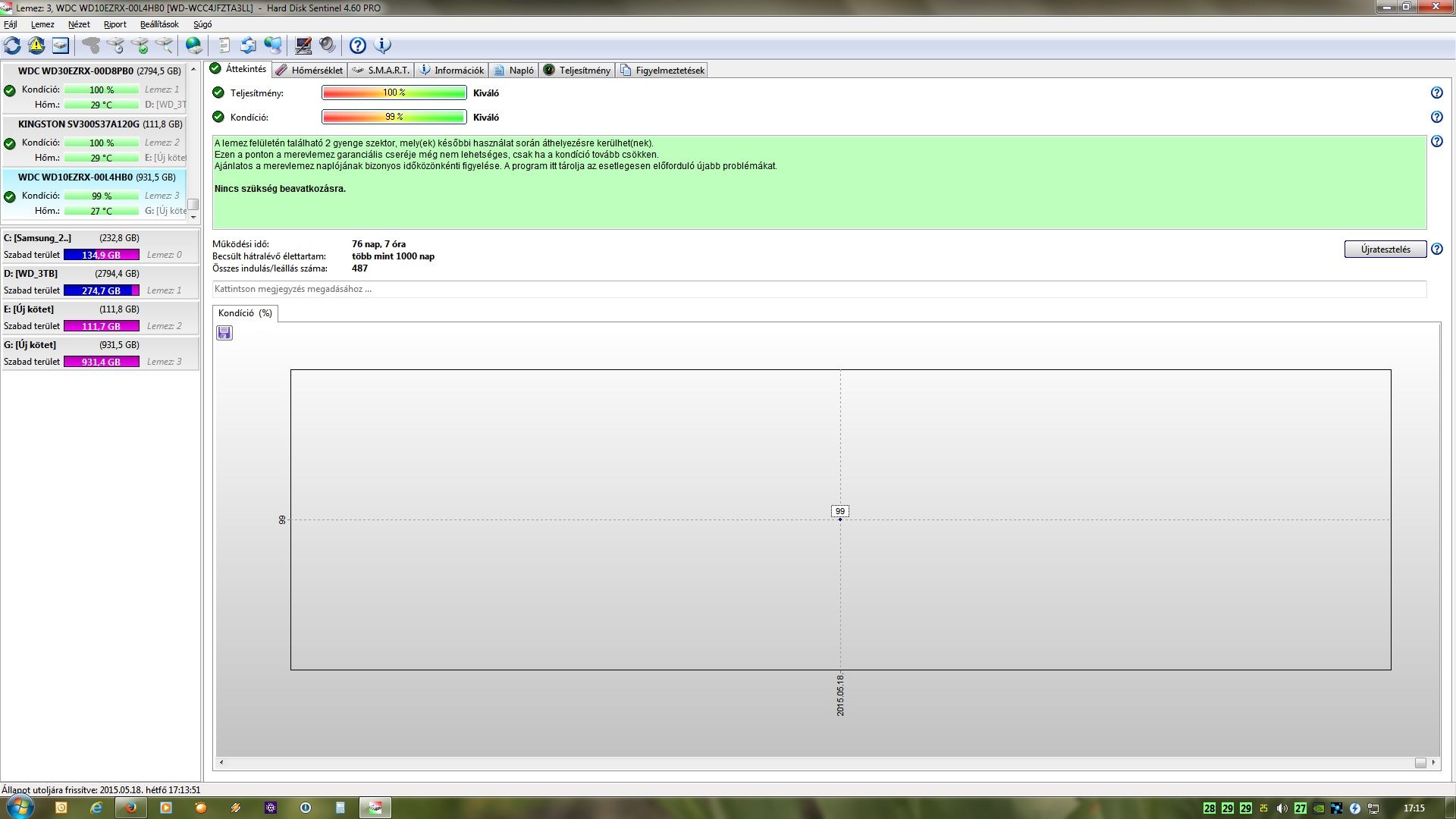Switch to the Napló tab

click(513, 70)
